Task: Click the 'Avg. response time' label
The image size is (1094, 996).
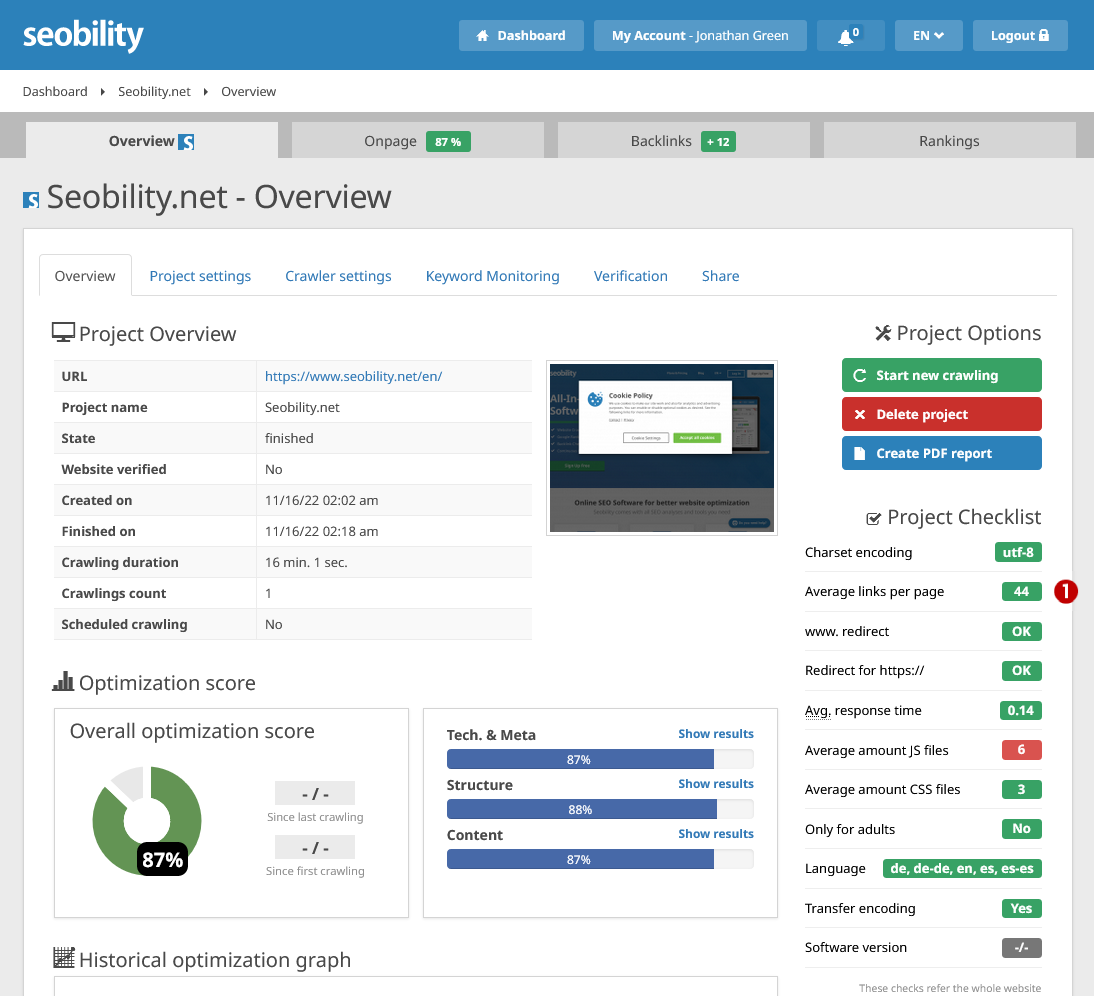Action: tap(863, 711)
